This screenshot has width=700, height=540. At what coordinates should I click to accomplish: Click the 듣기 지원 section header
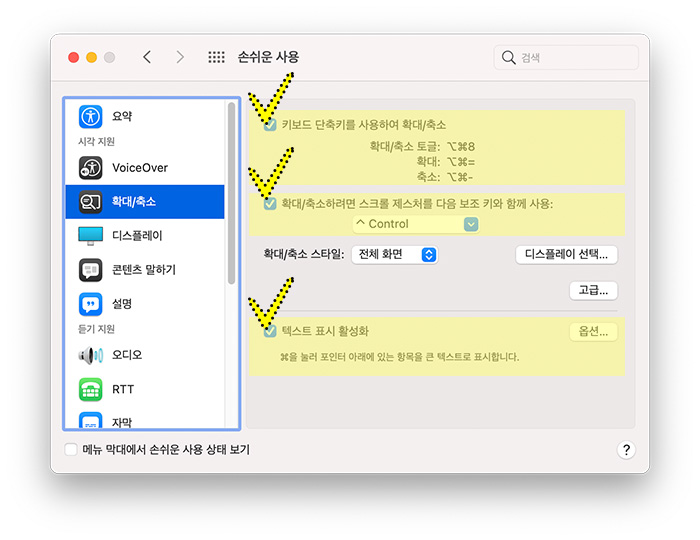click(96, 329)
